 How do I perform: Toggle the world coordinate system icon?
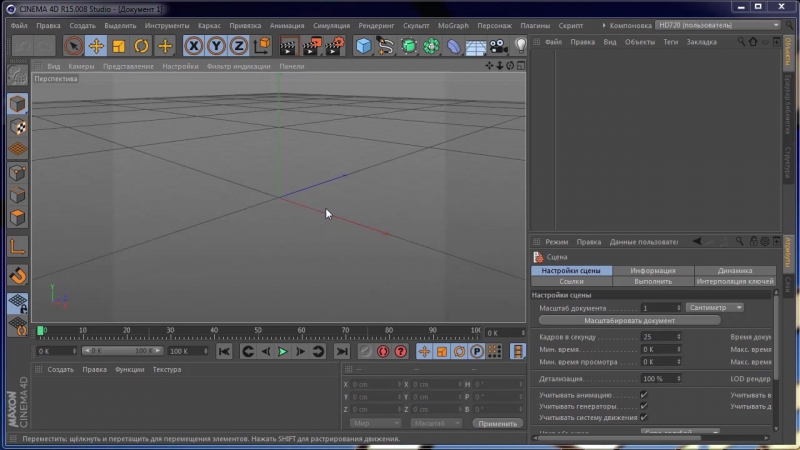[x=261, y=46]
